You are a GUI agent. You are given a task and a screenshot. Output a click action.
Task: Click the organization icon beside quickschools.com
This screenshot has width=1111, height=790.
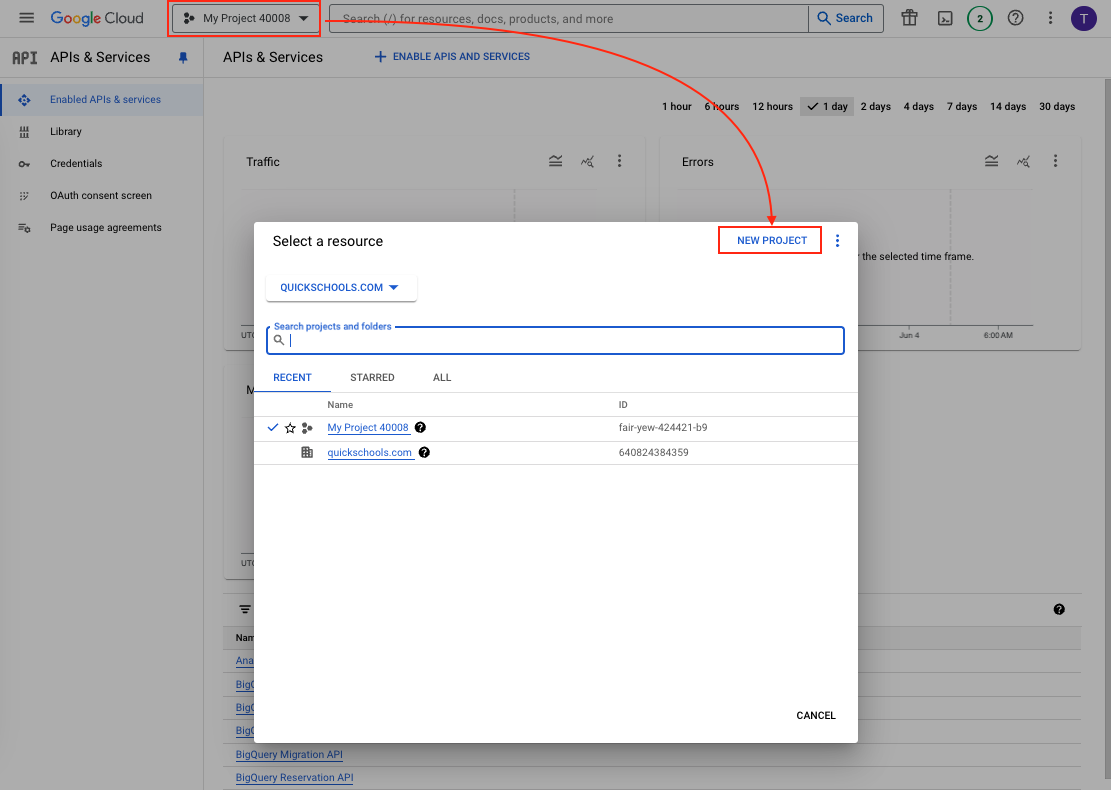tap(307, 452)
